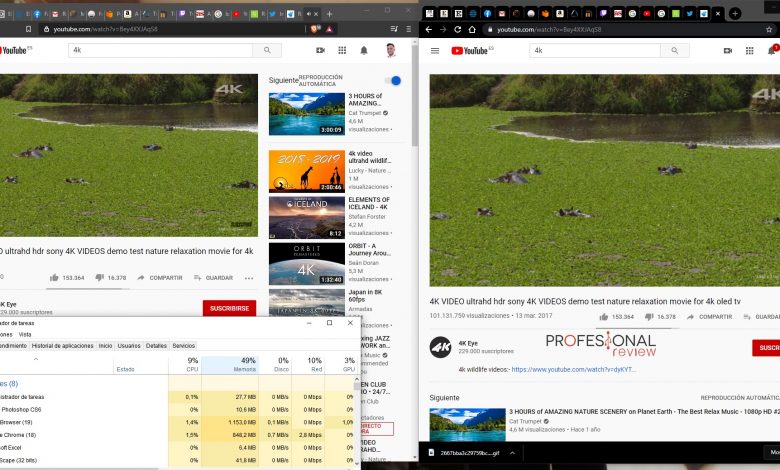Click left browser page vertical scrollbar
780x470 pixels.
tap(415, 97)
